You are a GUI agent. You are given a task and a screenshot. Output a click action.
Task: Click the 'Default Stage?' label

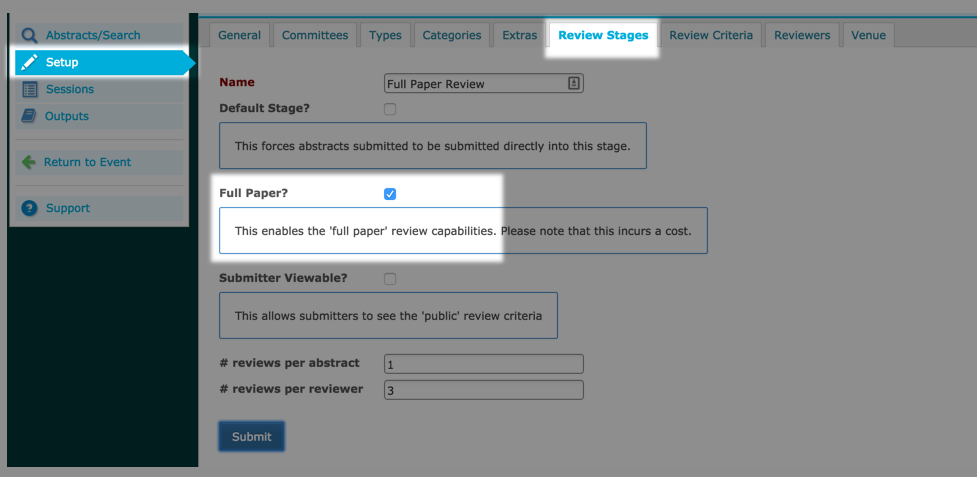264,108
